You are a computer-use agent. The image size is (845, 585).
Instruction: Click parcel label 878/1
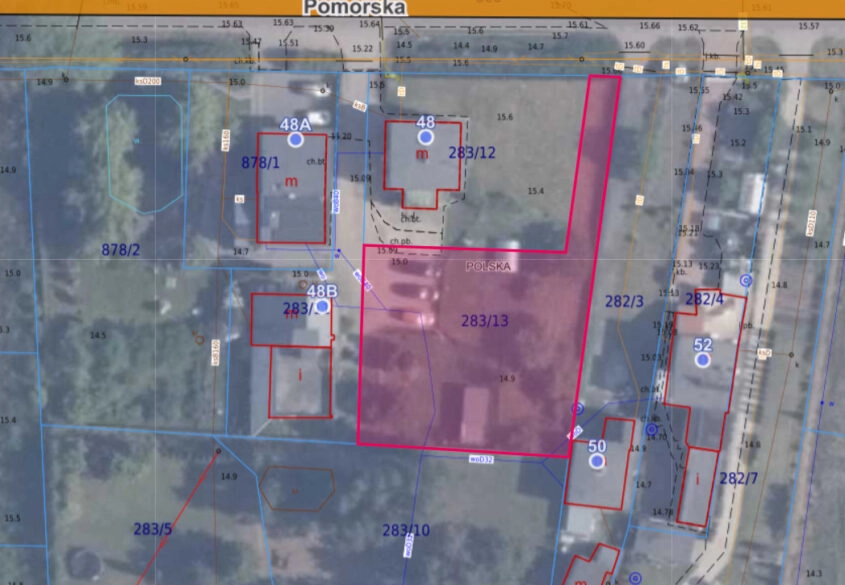click(260, 162)
